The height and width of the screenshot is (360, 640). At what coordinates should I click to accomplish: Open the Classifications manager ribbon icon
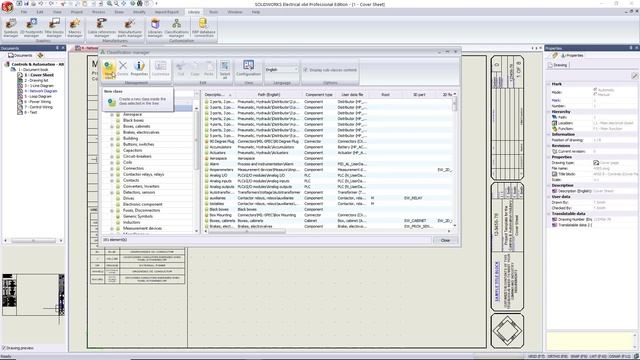coord(176,28)
